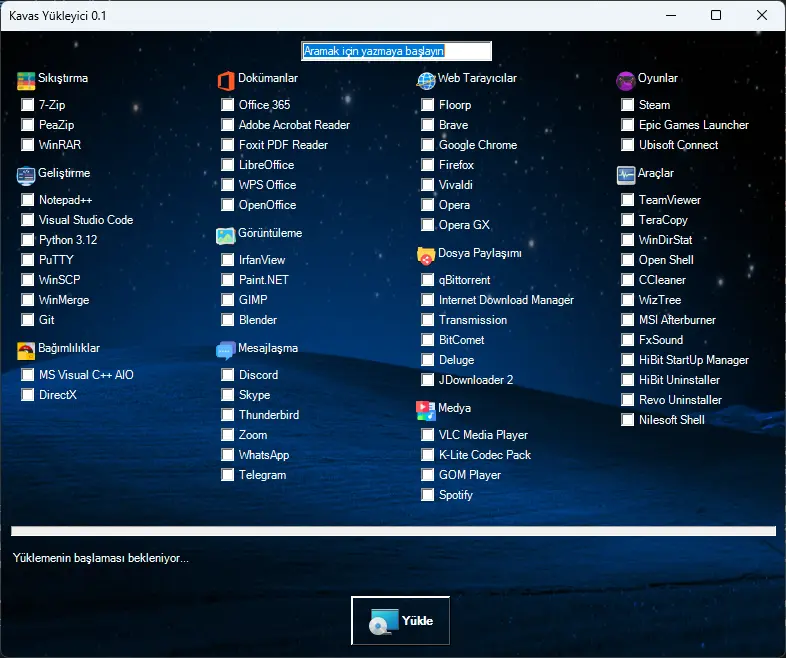Image resolution: width=786 pixels, height=658 pixels.
Task: Check the Revo Uninstaller checkbox
Action: pyautogui.click(x=628, y=400)
